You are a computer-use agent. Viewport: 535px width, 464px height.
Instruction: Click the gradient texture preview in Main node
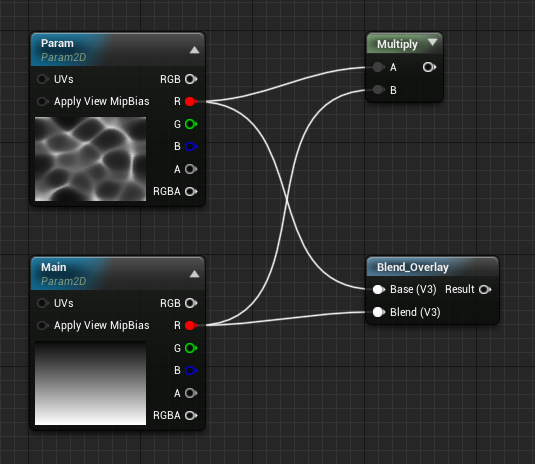[x=90, y=383]
